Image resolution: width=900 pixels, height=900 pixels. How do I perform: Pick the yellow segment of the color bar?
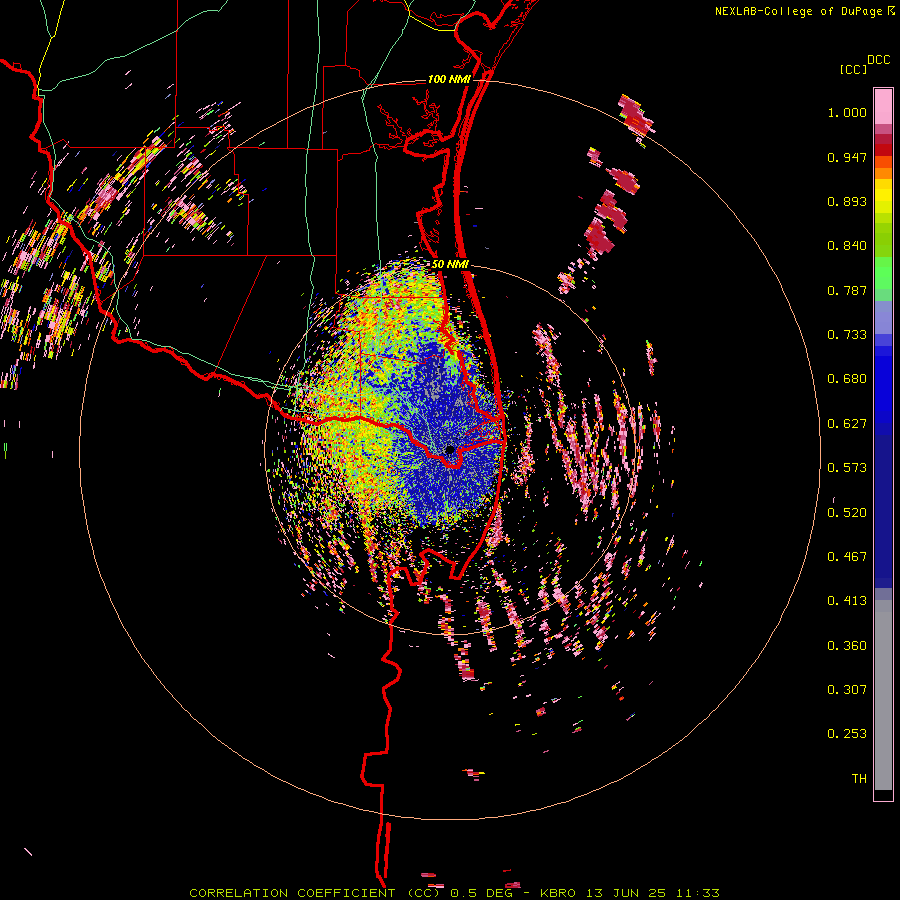tap(883, 196)
